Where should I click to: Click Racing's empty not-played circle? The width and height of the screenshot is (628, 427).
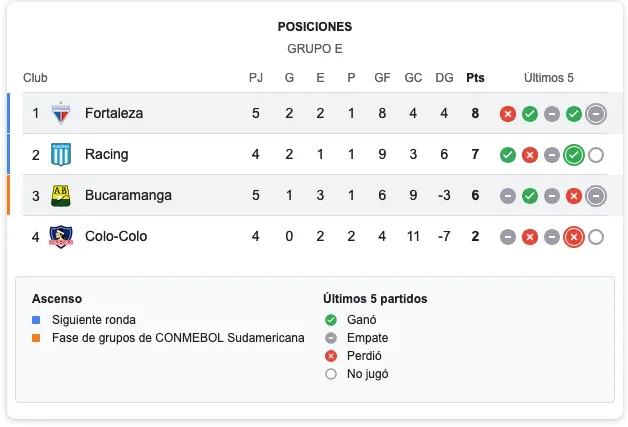tap(596, 155)
